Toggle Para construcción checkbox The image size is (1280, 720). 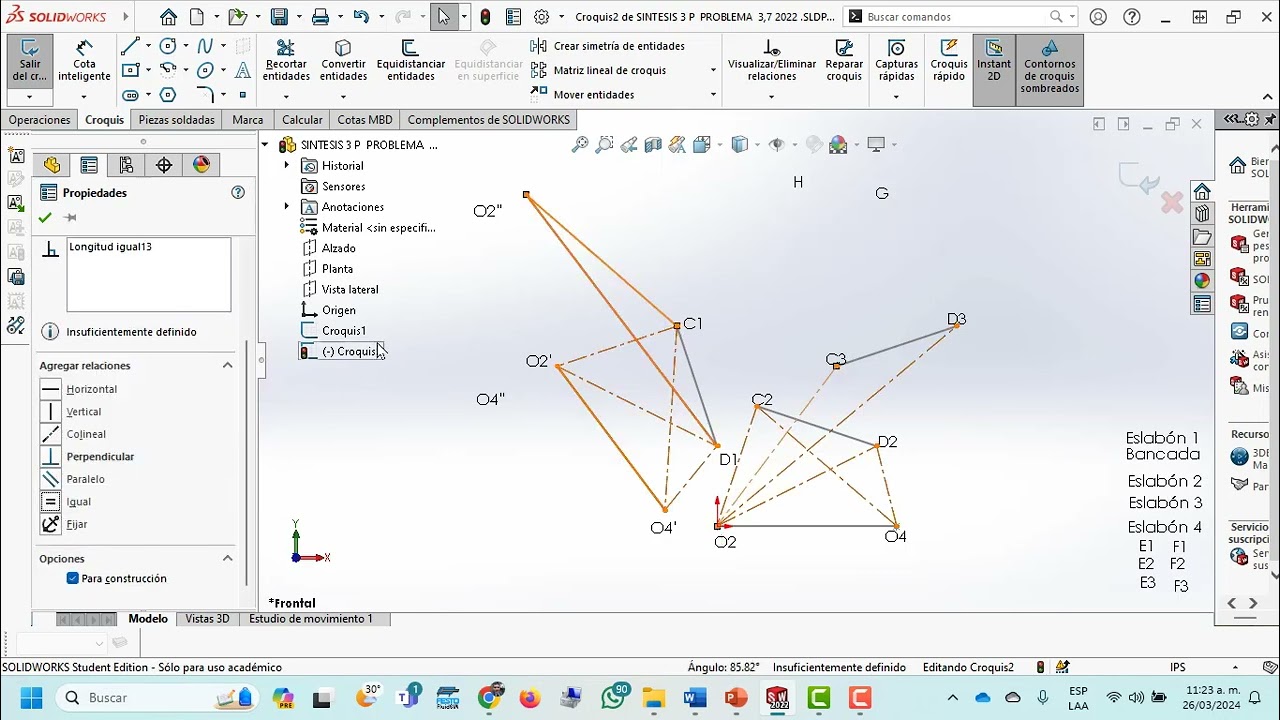click(x=72, y=578)
